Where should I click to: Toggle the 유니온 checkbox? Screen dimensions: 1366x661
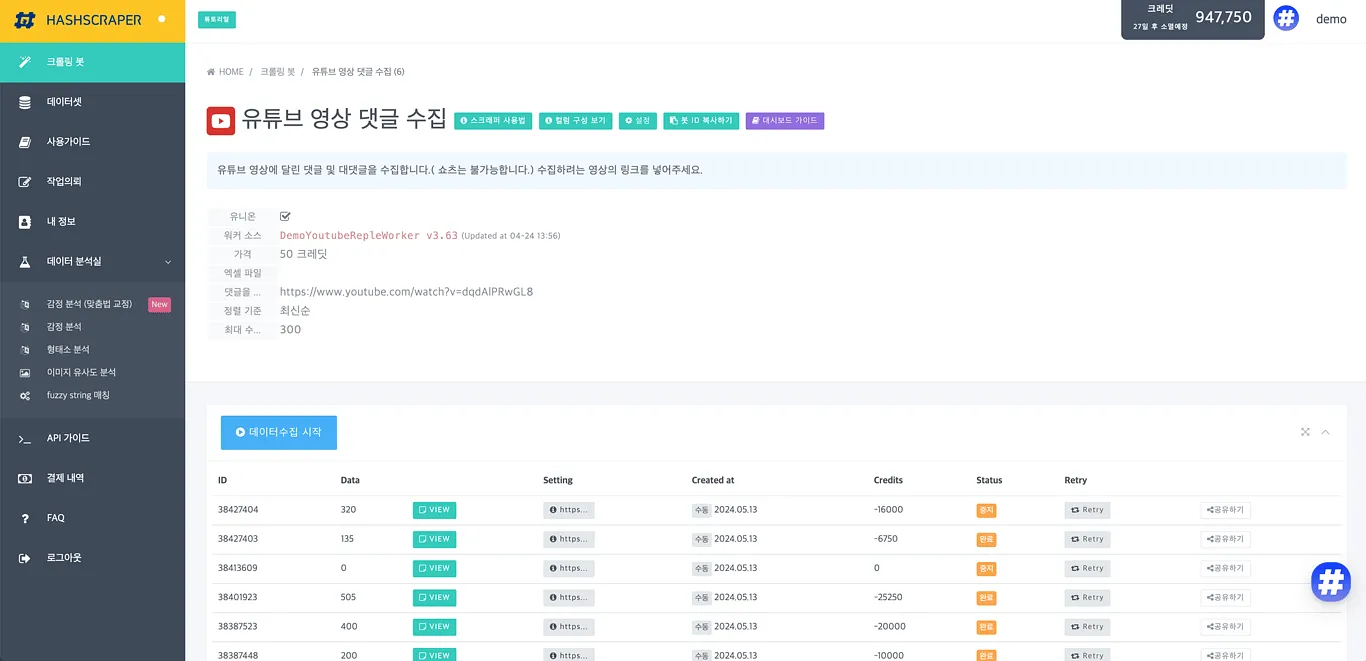pos(285,216)
